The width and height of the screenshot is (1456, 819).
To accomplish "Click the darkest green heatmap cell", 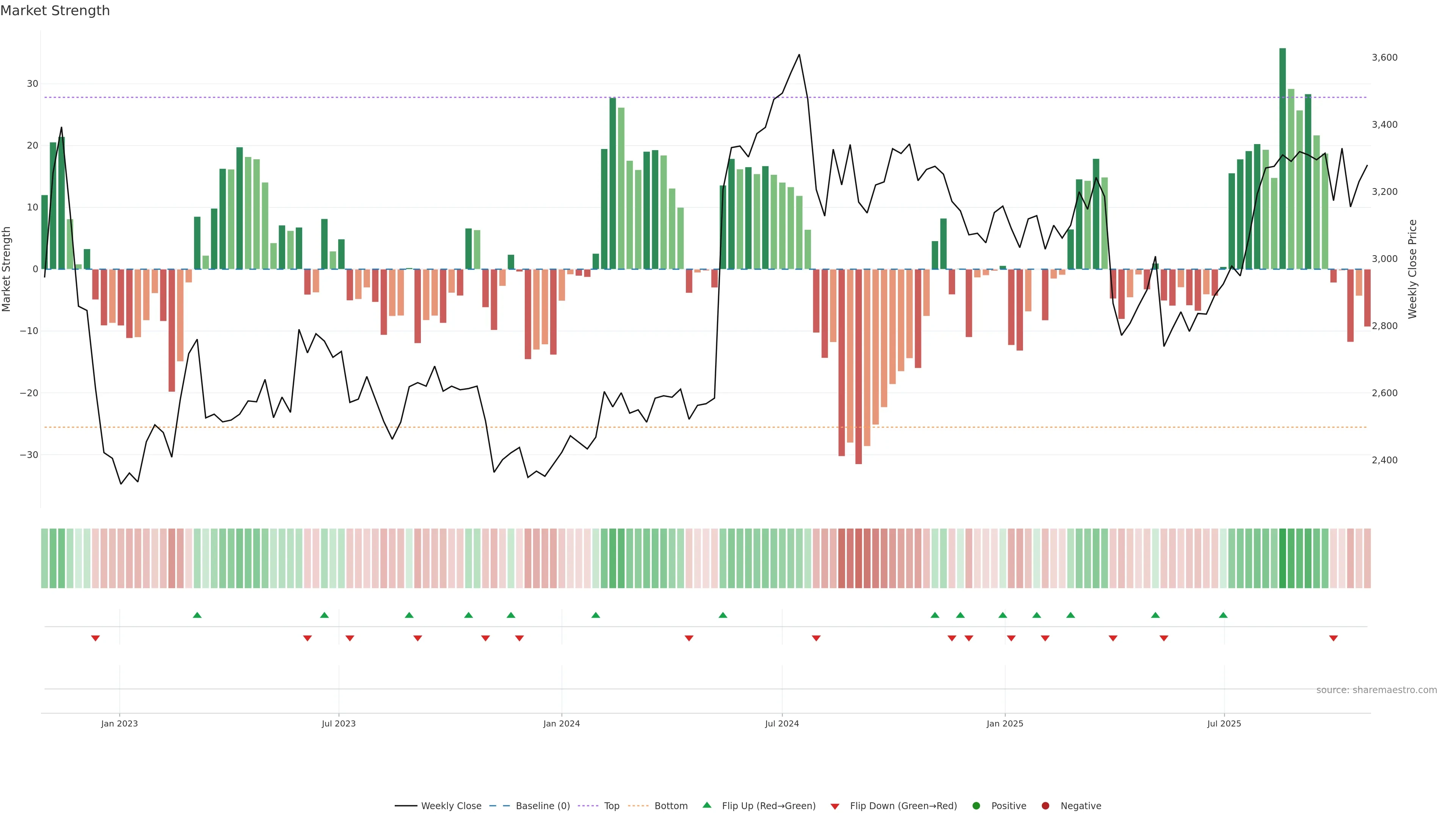I will click(x=1282, y=559).
